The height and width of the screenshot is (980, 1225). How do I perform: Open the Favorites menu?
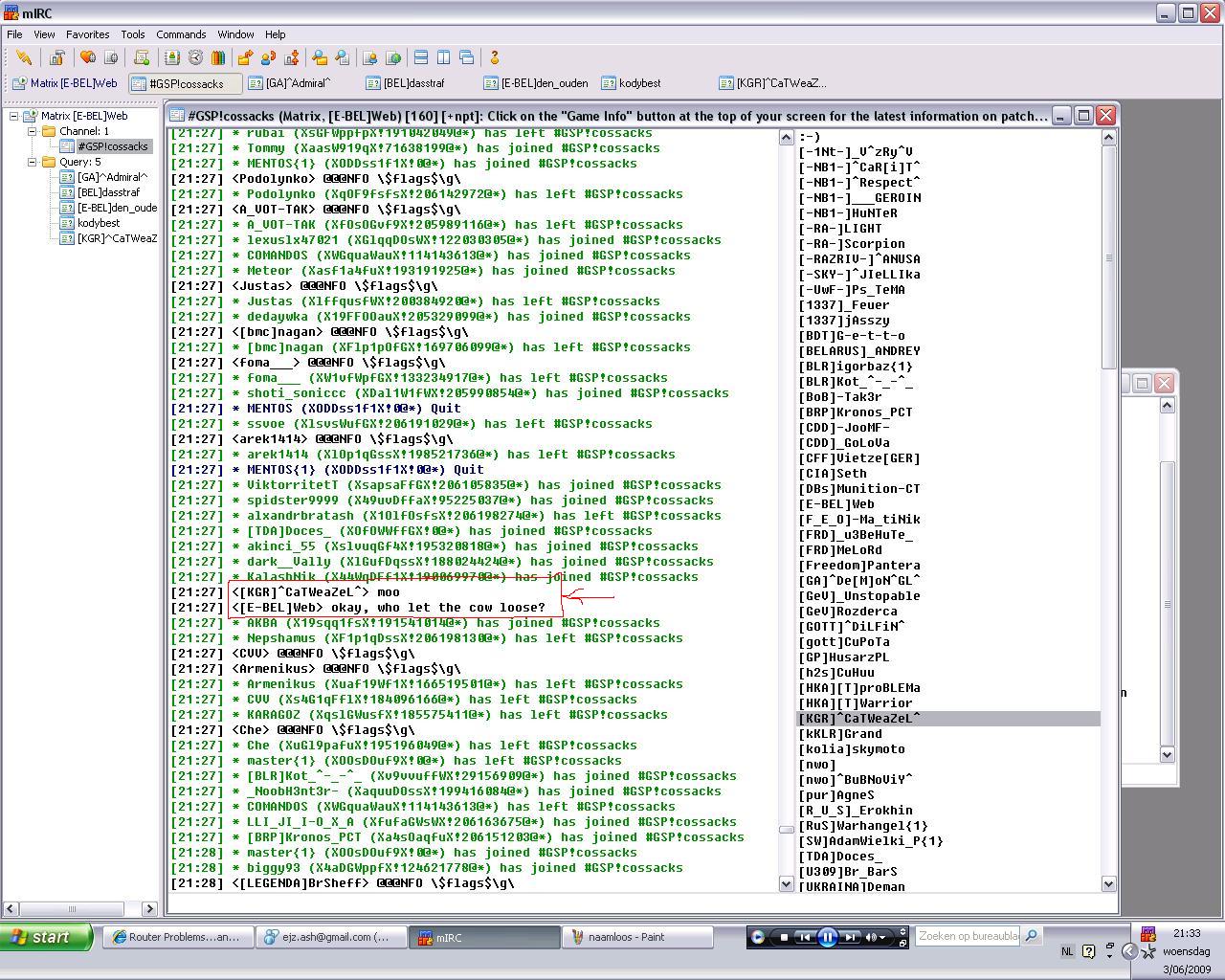coord(87,34)
